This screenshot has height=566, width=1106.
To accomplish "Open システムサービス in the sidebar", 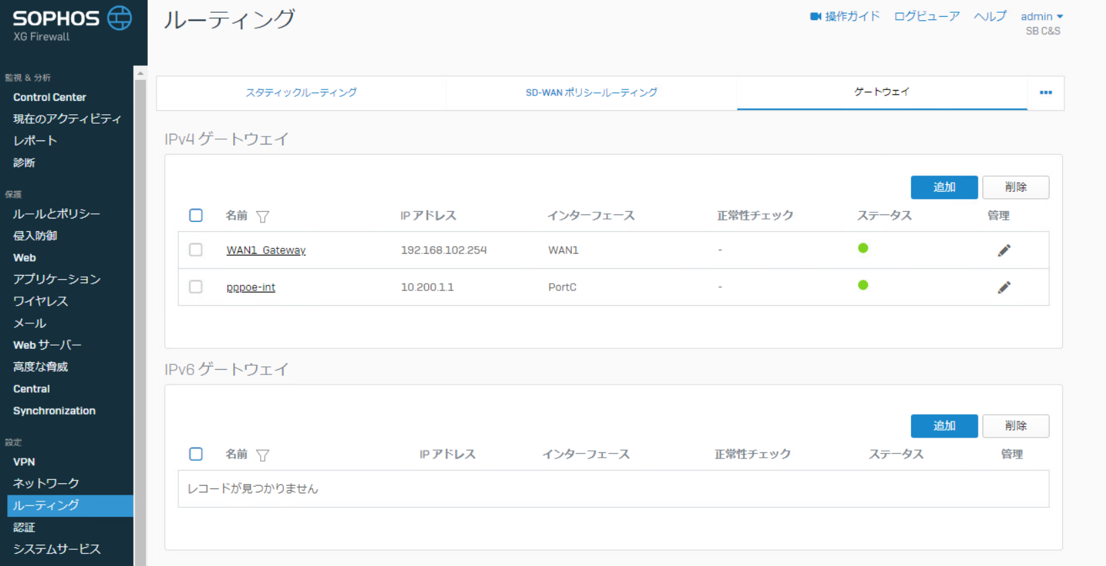I will 56,549.
